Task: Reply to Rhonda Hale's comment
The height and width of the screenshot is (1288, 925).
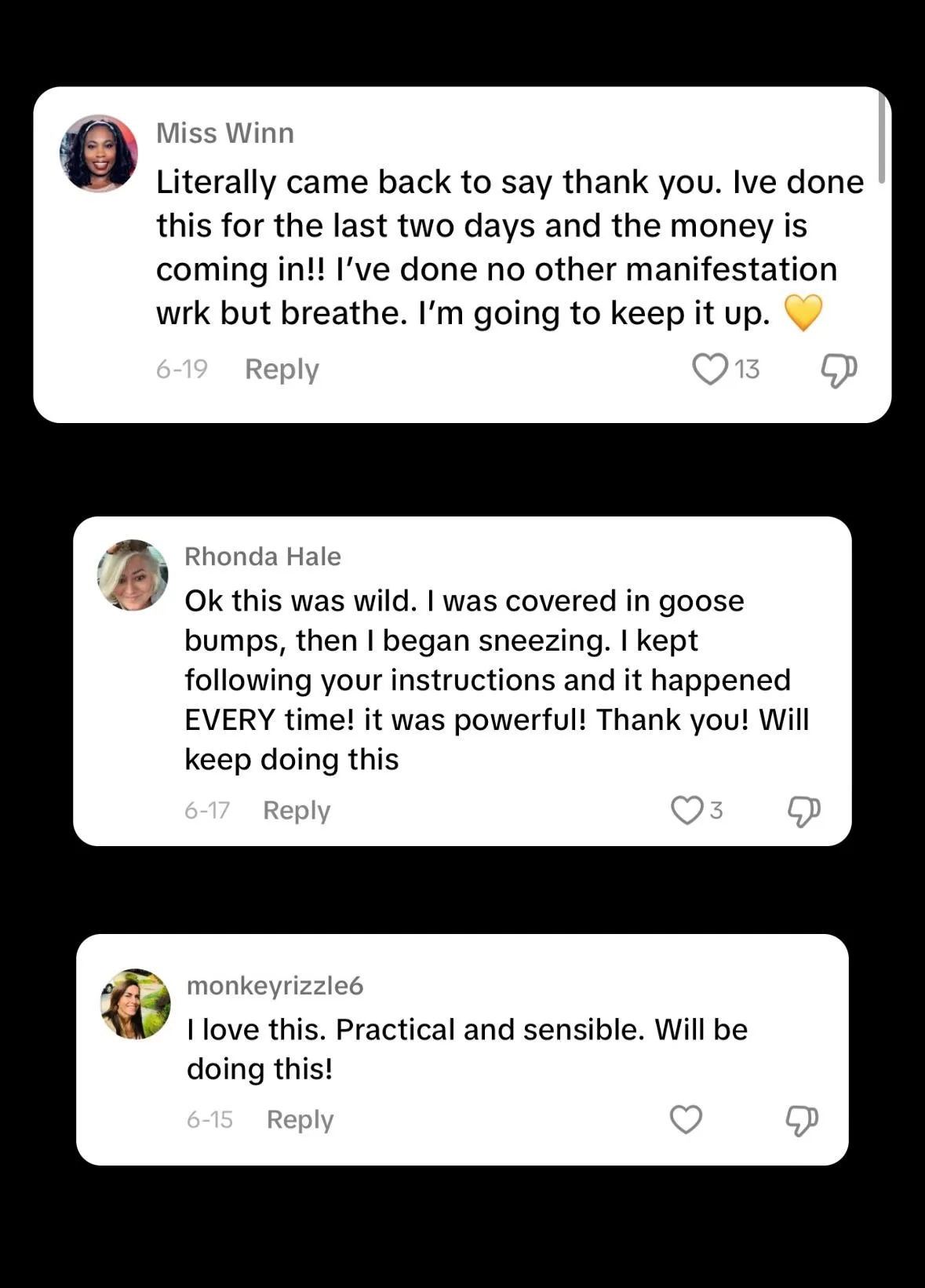Action: [297, 810]
